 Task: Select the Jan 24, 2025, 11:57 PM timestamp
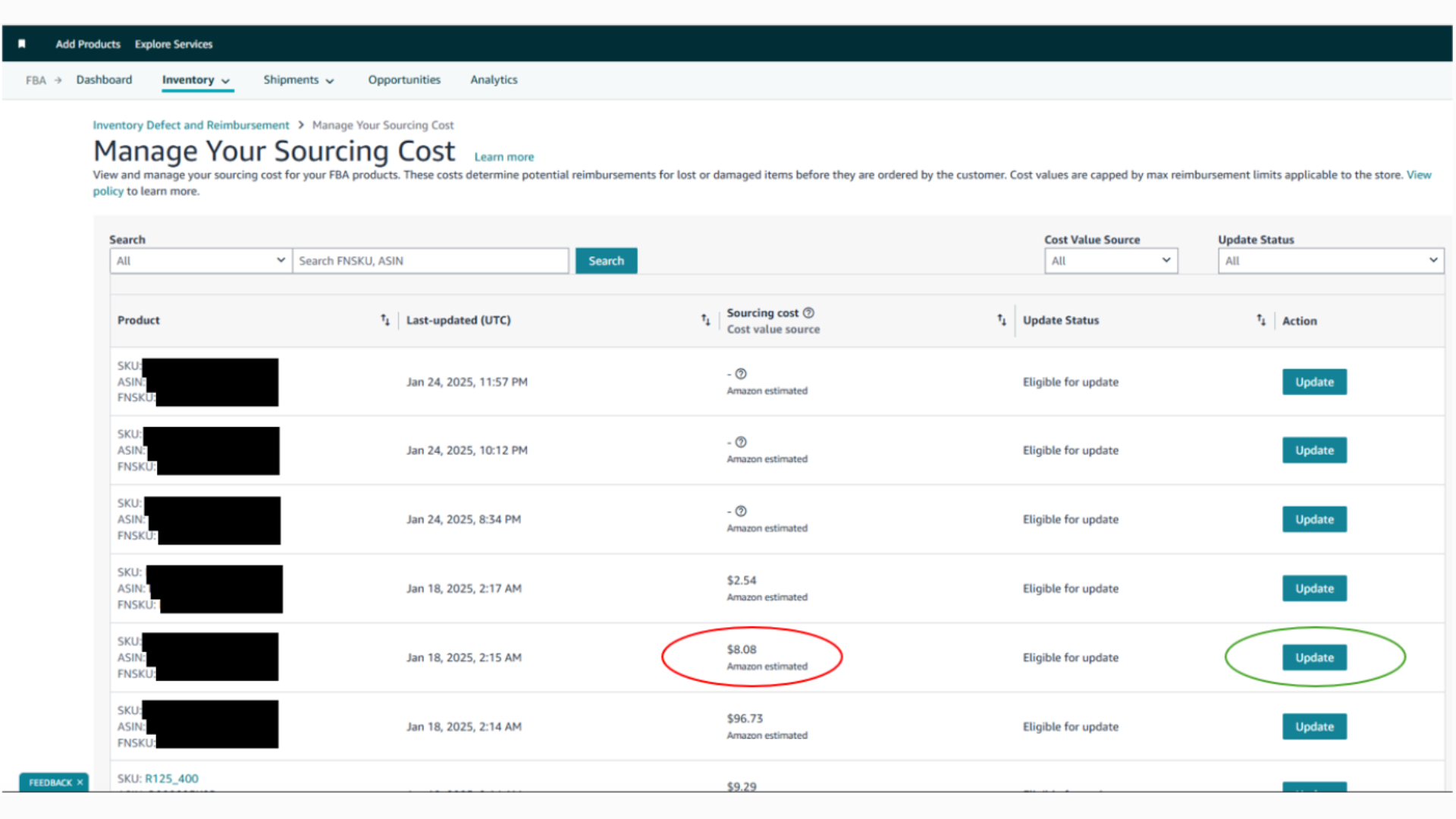(467, 382)
